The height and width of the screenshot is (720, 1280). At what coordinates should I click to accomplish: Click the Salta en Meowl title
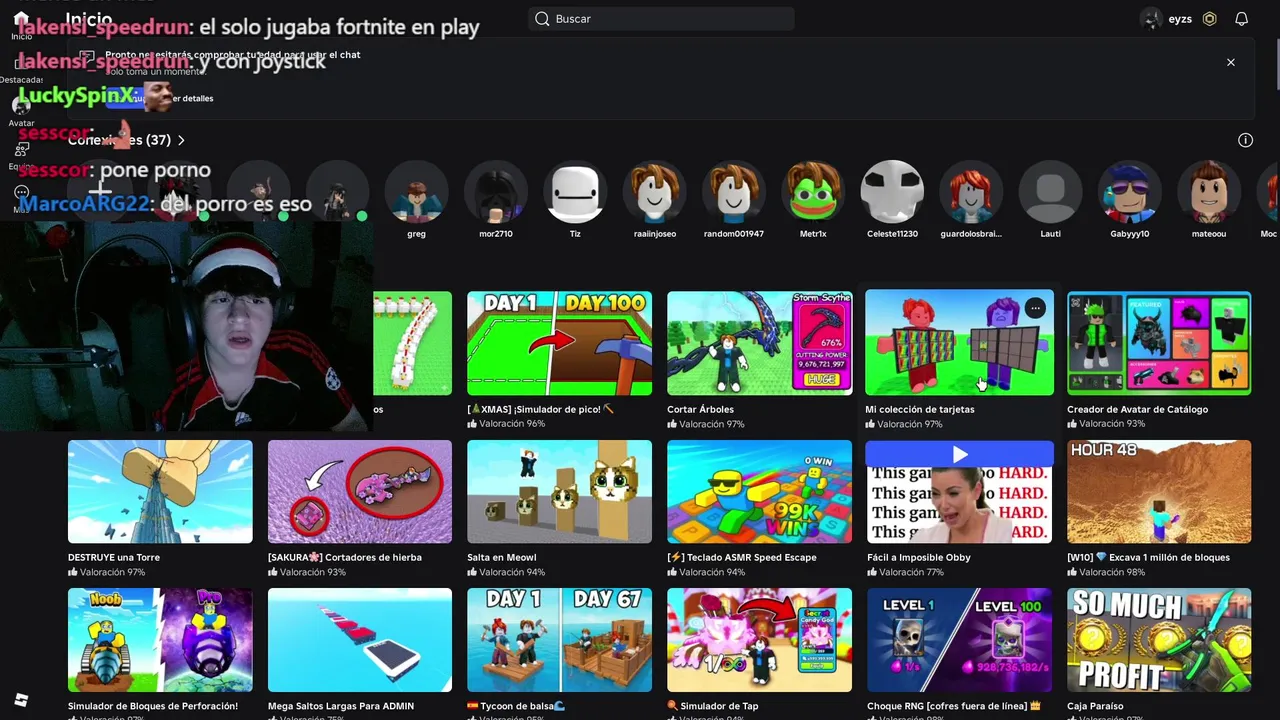pos(501,557)
